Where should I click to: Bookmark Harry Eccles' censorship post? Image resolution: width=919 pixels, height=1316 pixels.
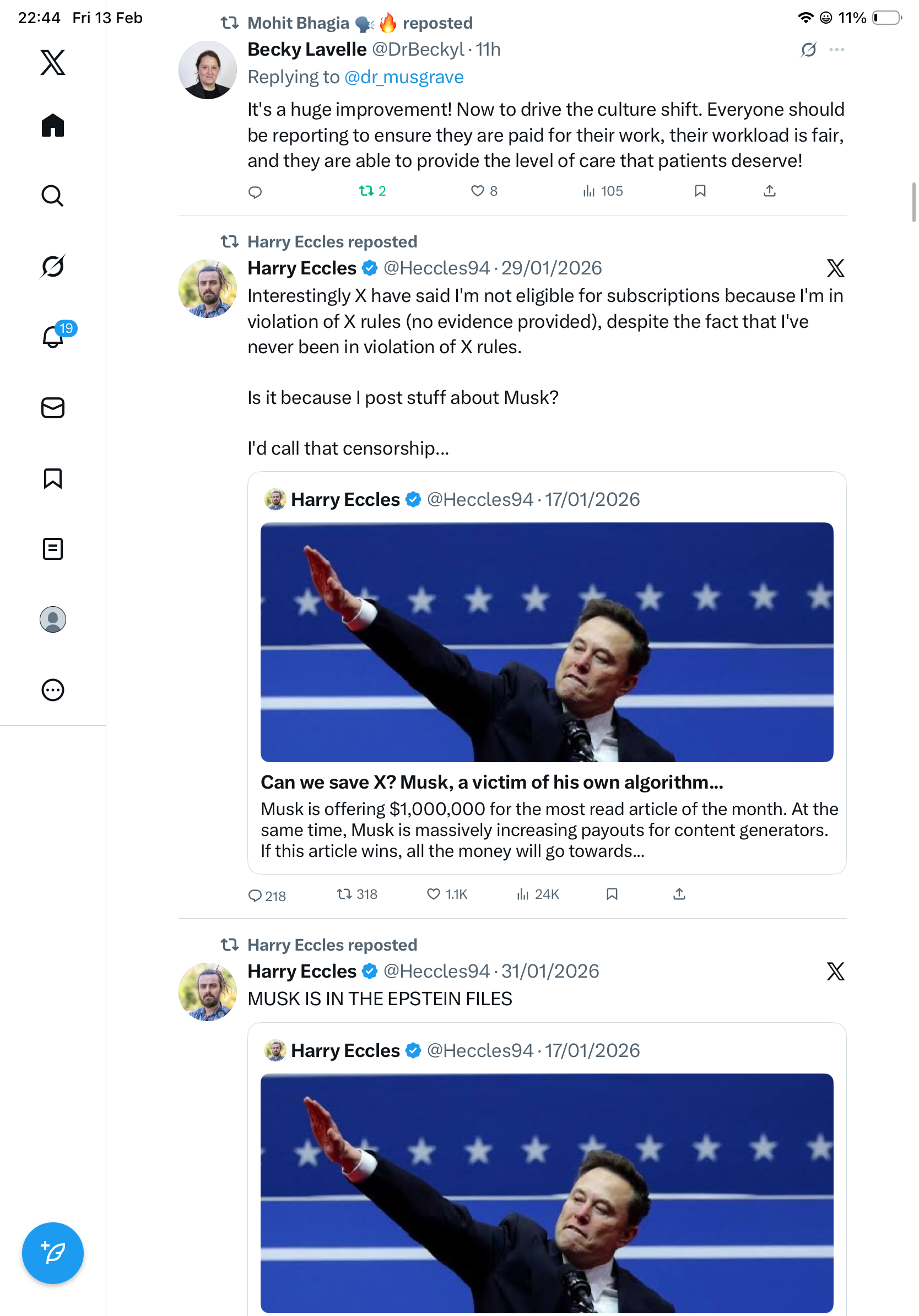(612, 894)
